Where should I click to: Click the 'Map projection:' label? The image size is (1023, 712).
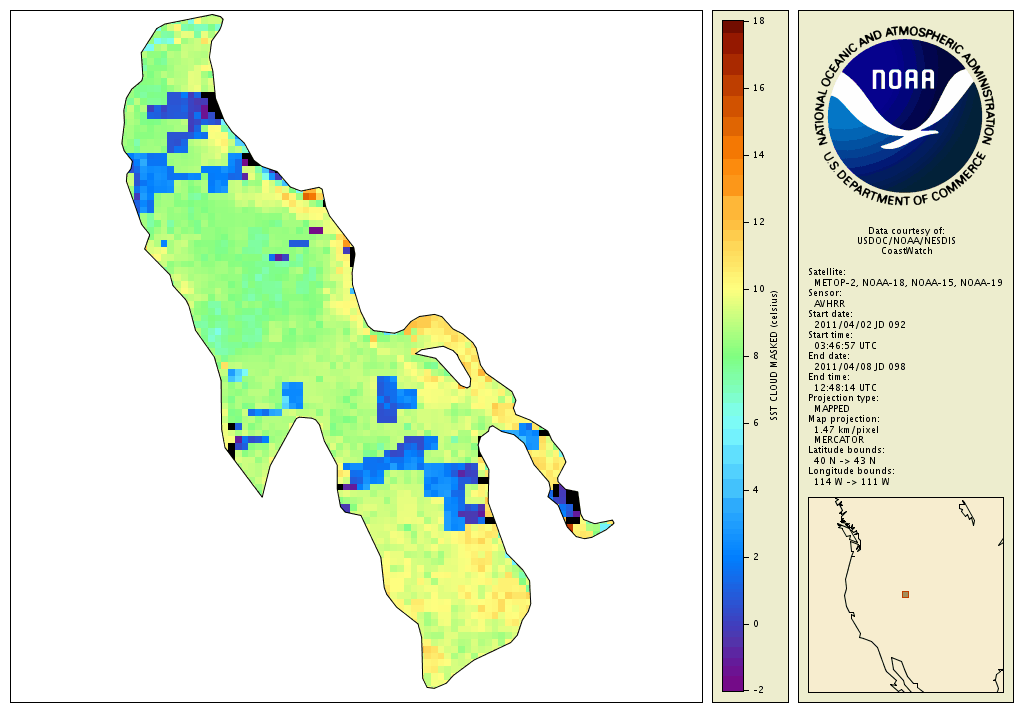coord(844,419)
